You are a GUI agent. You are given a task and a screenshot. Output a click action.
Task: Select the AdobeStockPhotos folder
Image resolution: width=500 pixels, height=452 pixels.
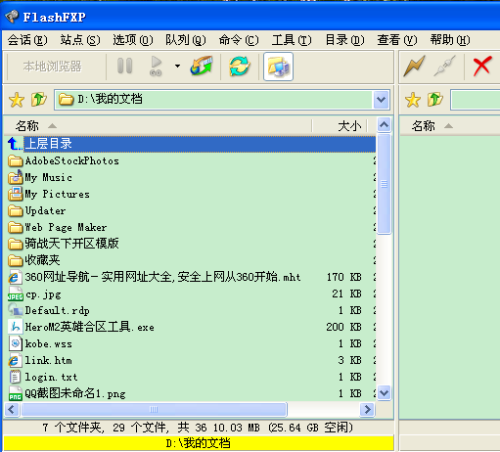72,161
